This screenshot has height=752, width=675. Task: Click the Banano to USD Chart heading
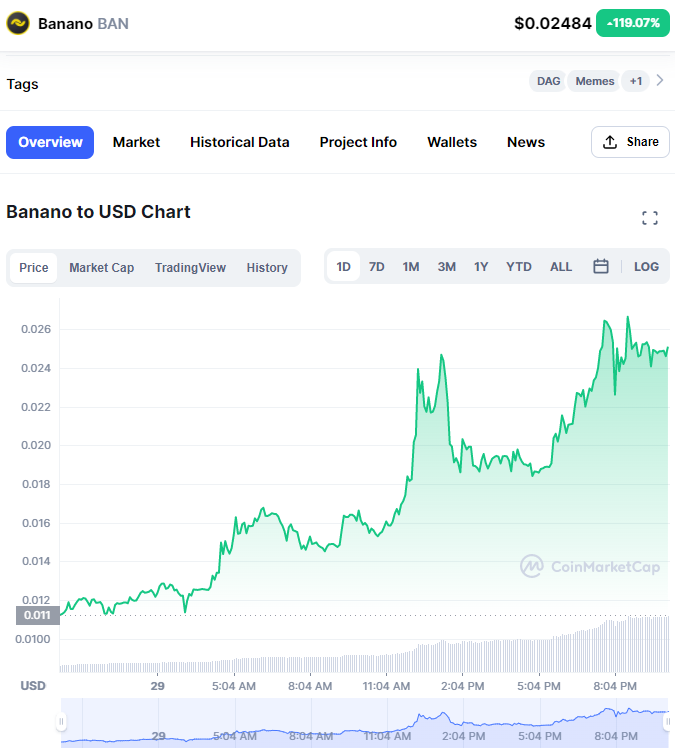coord(98,212)
